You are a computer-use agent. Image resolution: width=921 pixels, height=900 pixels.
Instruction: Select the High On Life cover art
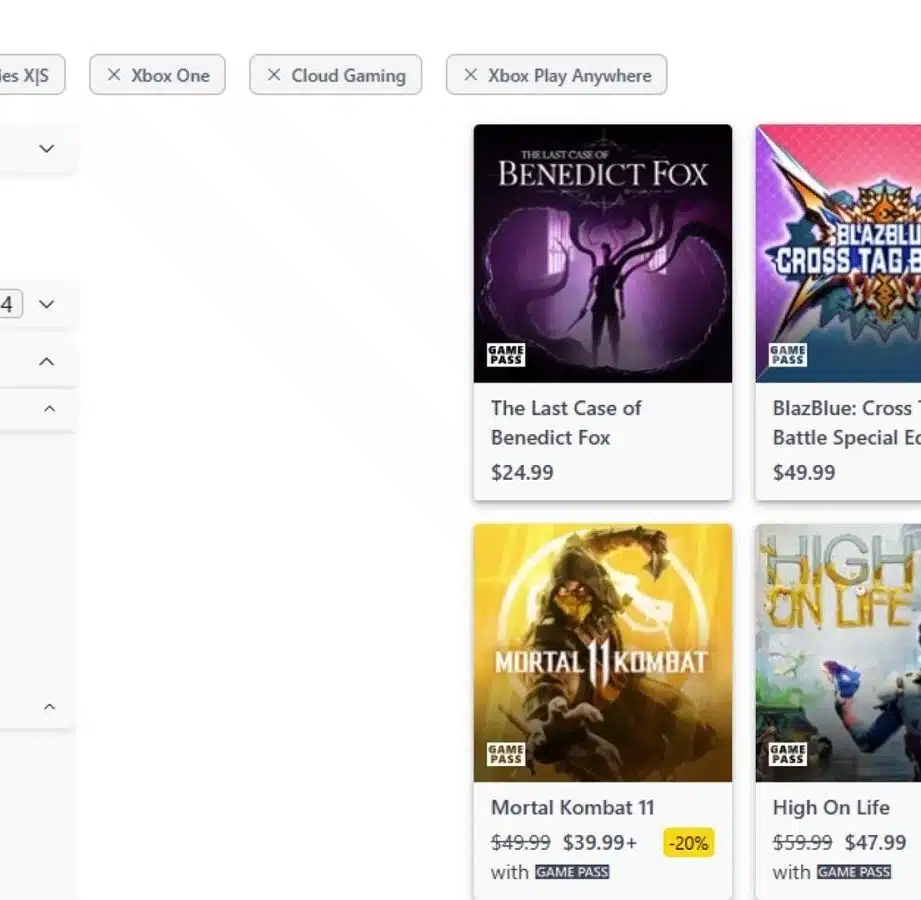coord(838,653)
